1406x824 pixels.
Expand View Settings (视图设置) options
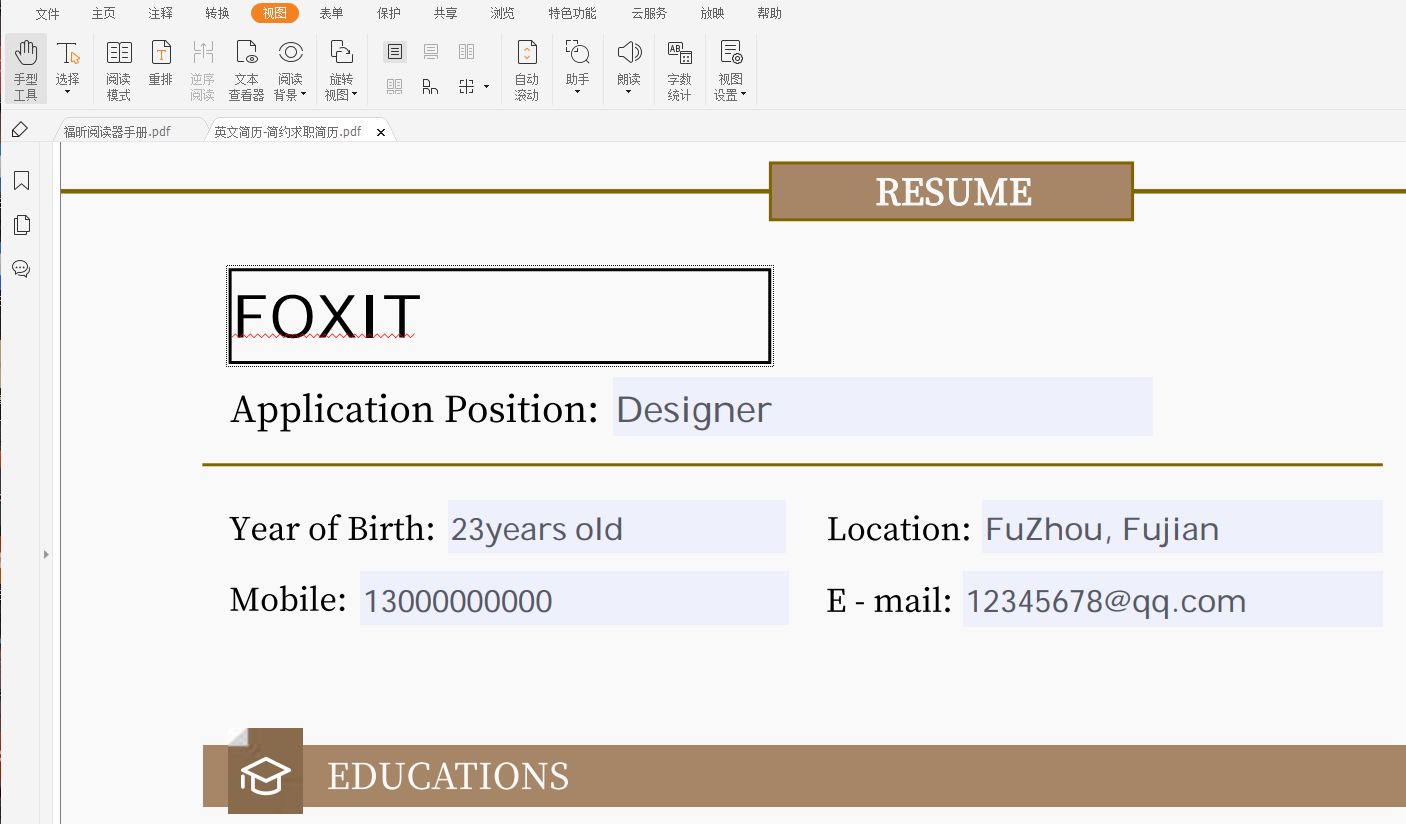point(731,66)
